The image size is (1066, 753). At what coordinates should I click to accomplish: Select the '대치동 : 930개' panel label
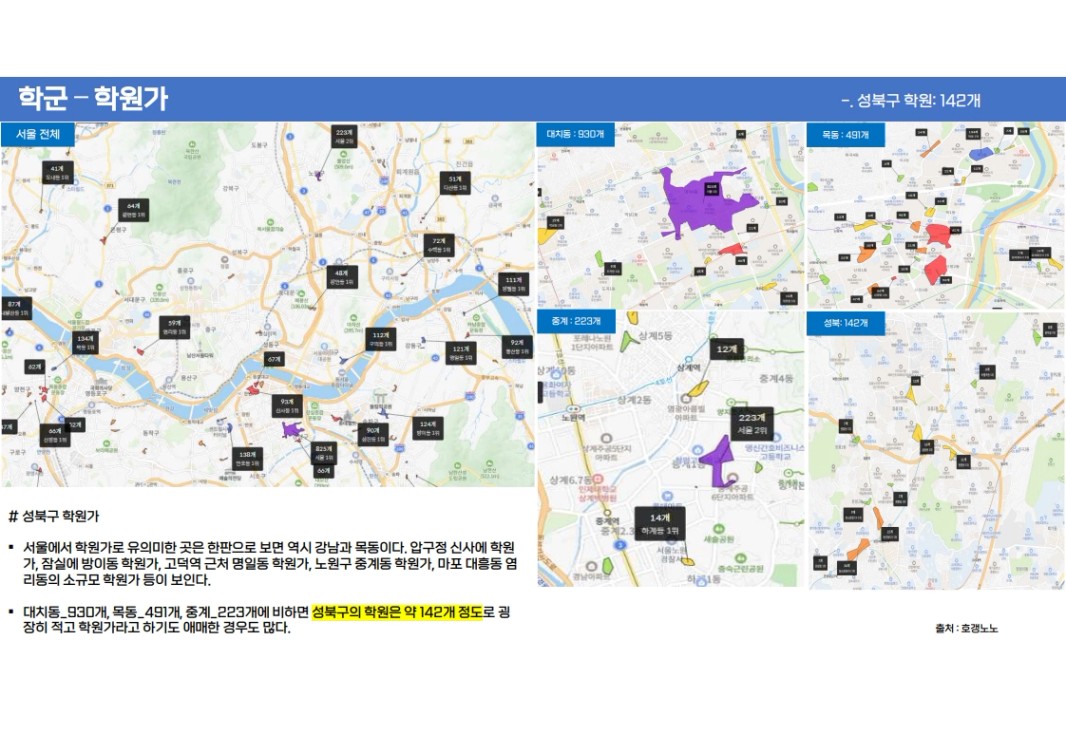pyautogui.click(x=576, y=134)
